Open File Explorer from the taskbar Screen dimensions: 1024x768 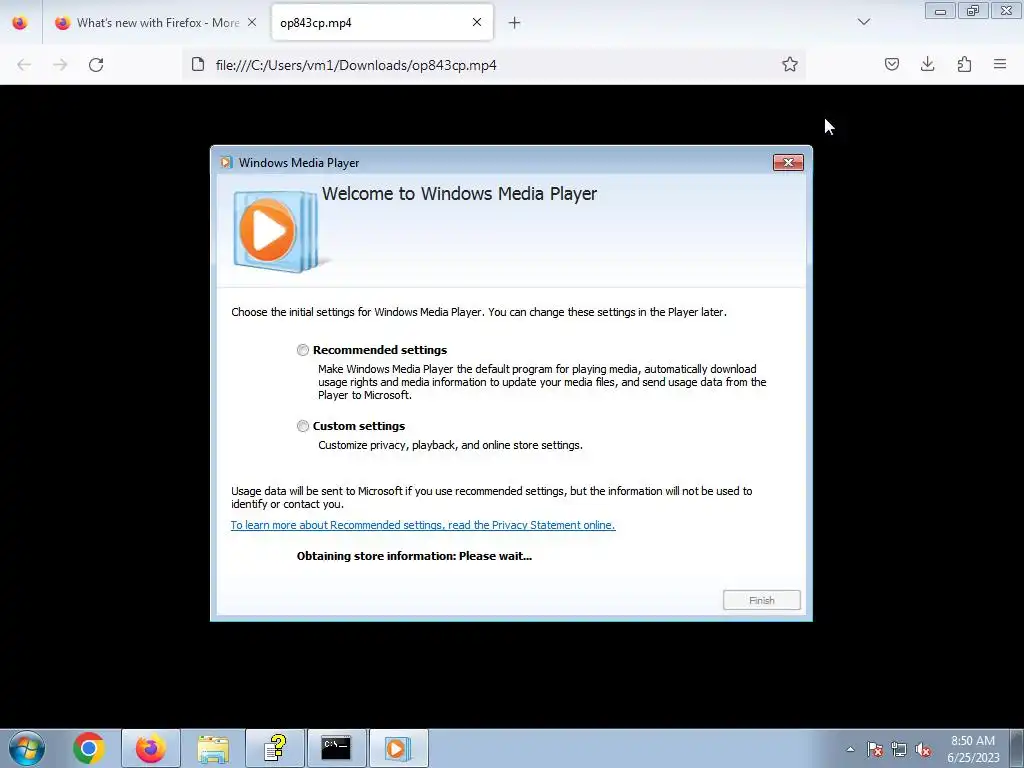(213, 748)
